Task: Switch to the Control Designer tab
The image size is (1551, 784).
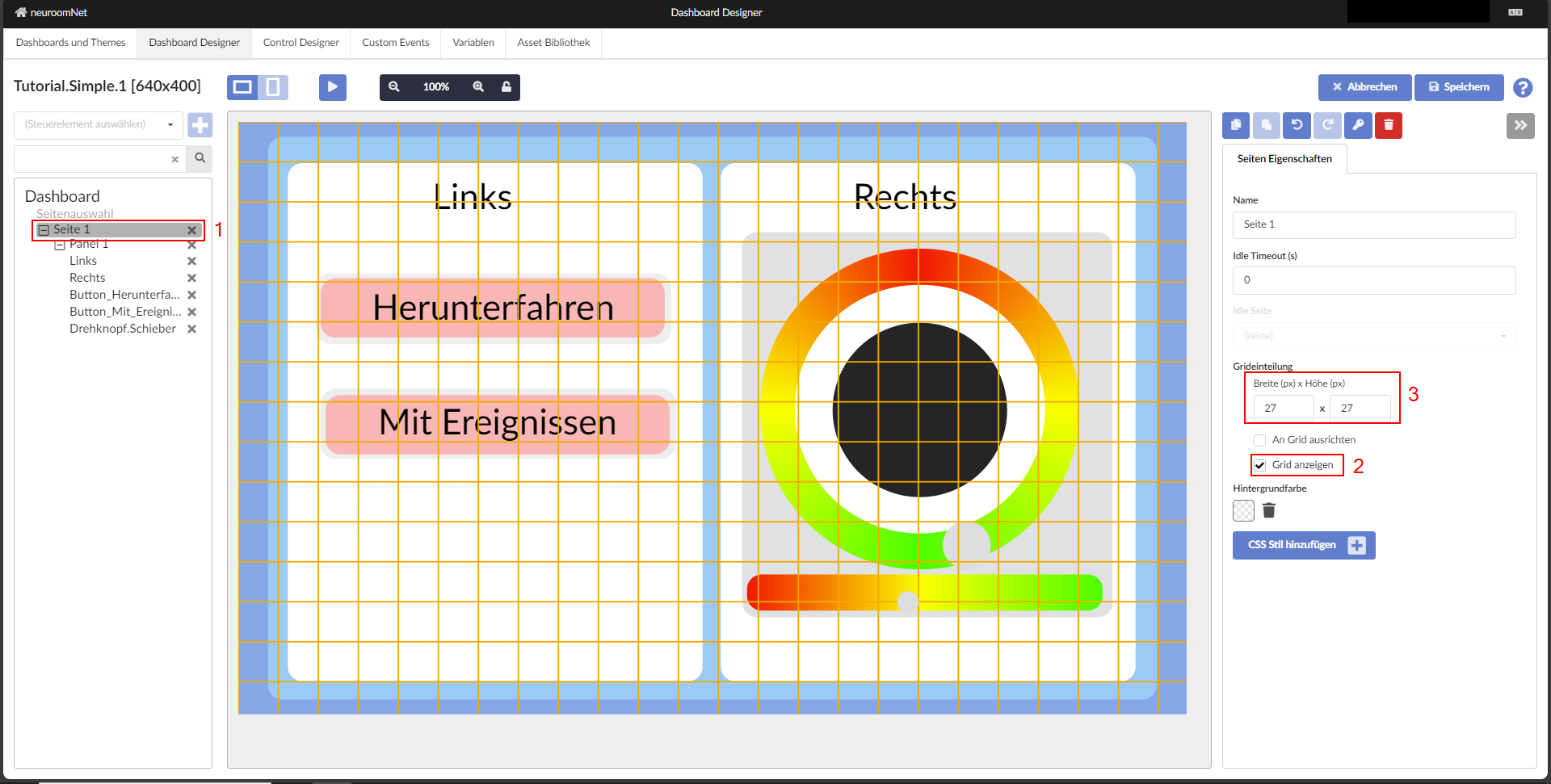Action: 301,43
